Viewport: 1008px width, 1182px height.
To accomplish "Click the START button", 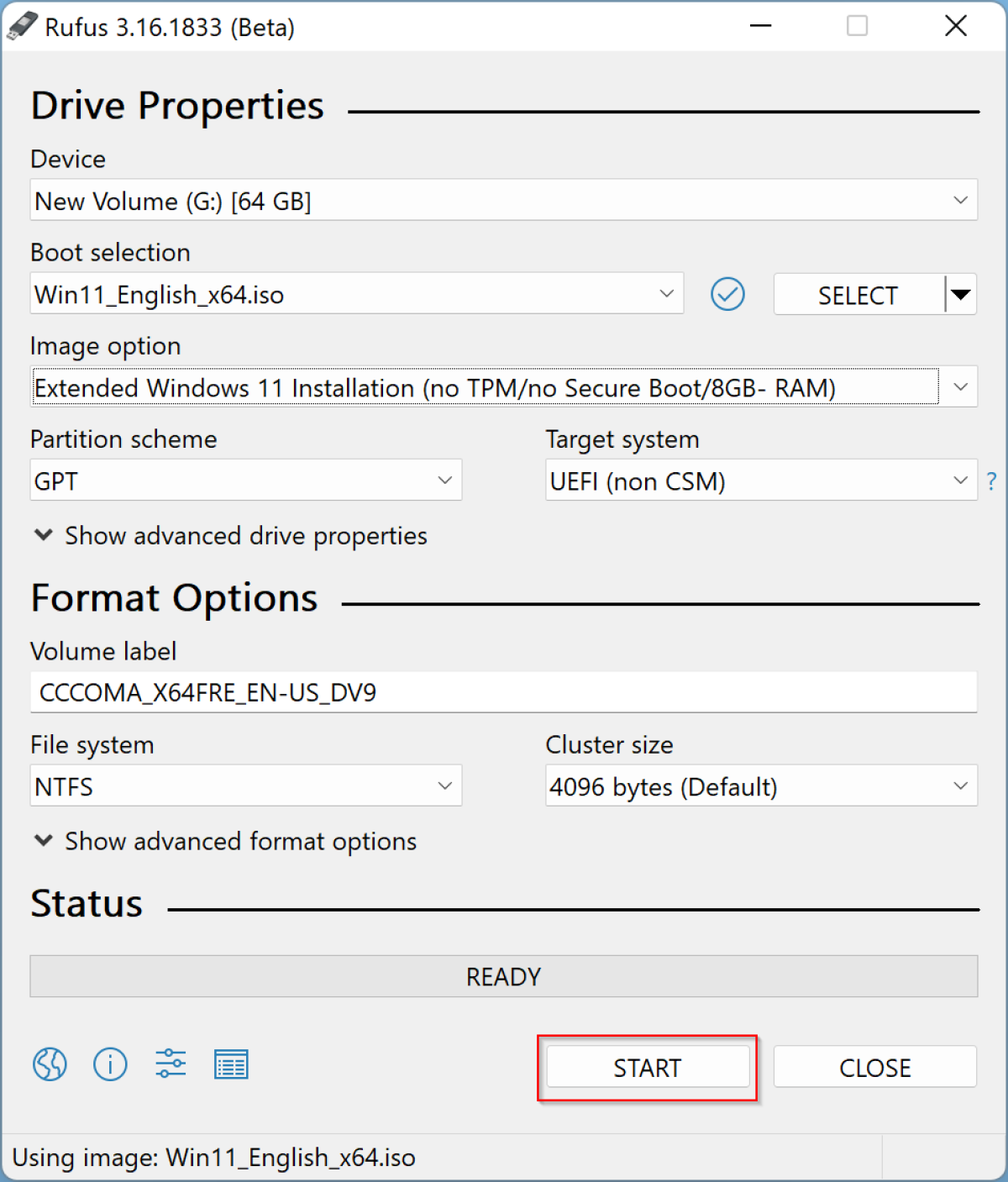I will point(648,1068).
